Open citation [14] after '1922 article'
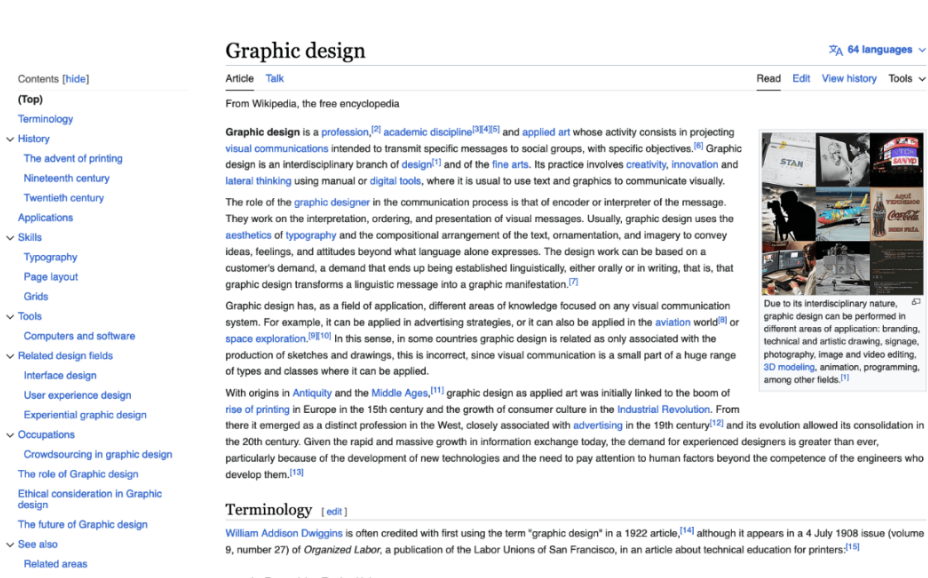928x578 pixels. point(687,531)
